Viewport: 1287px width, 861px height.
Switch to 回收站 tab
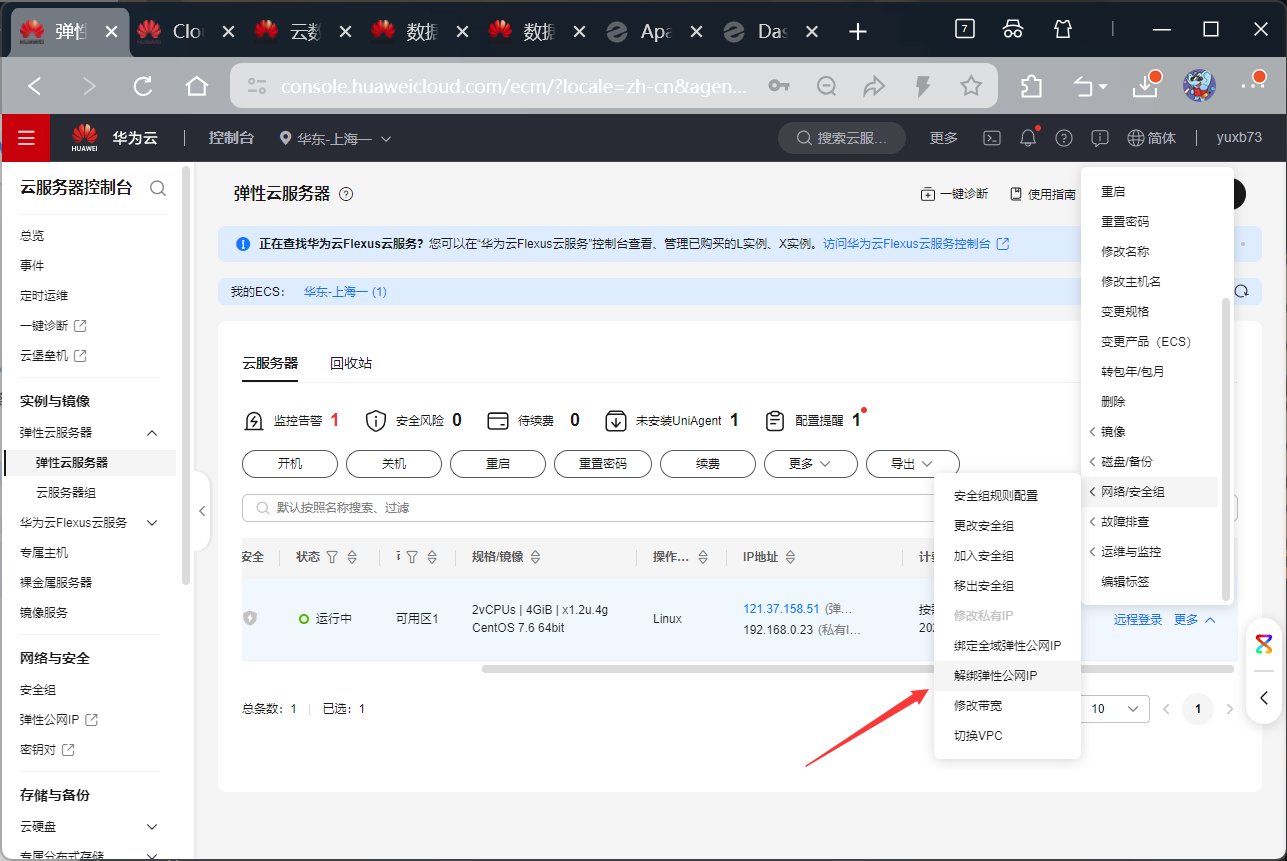[x=351, y=363]
